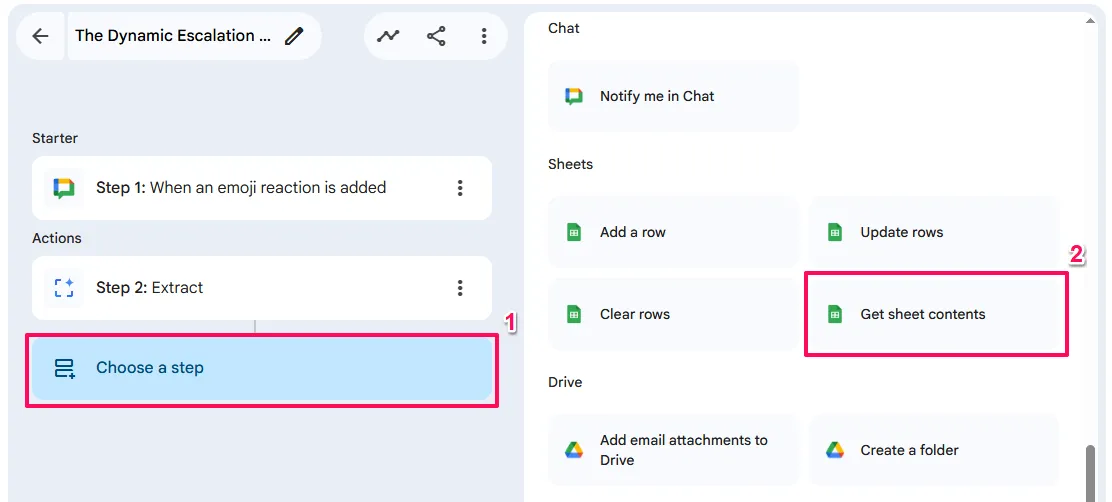Open the top toolbar three-dot menu
1112x502 pixels.
pos(484,36)
